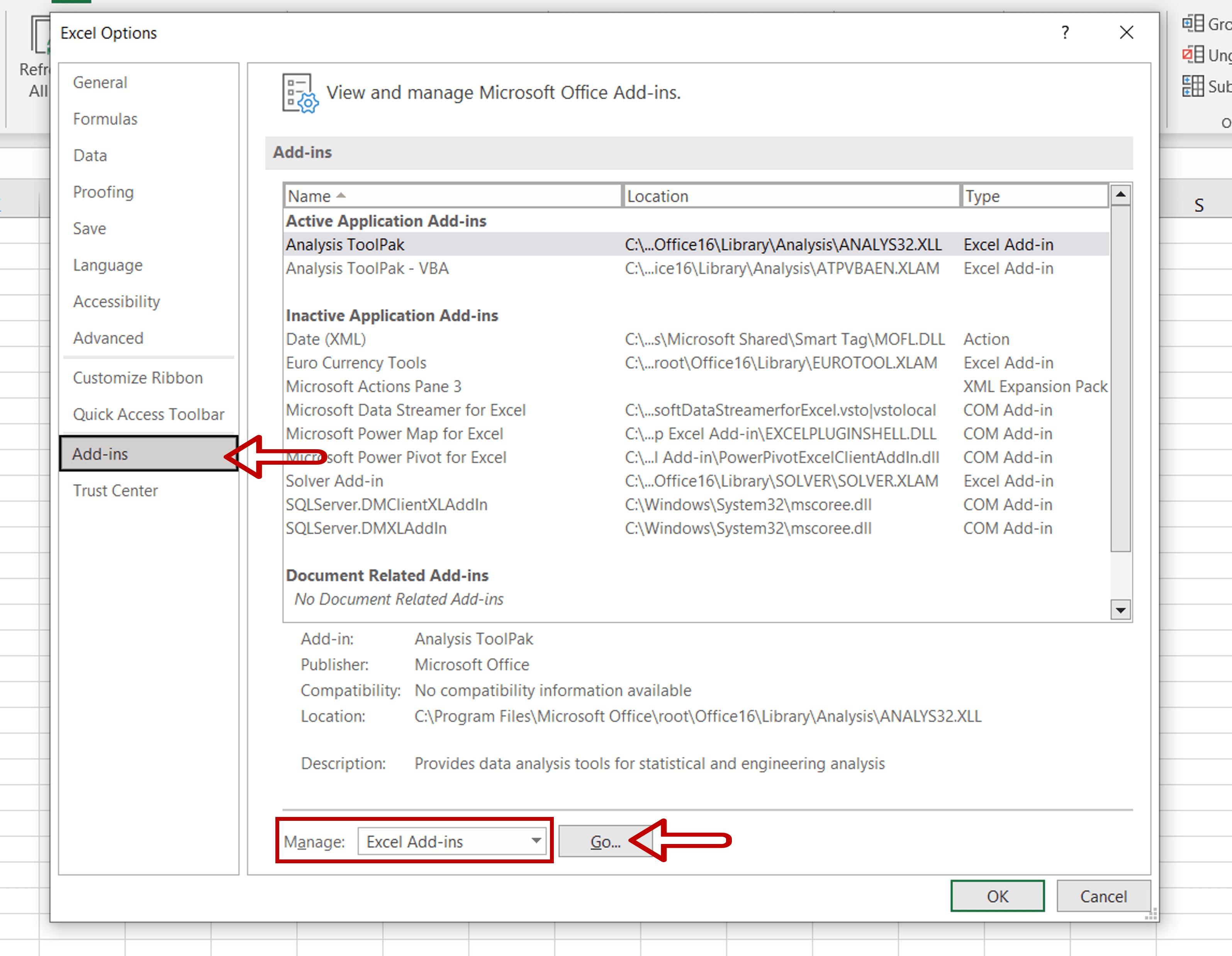The height and width of the screenshot is (956, 1232).
Task: Open the Excel Options help icon
Action: 1065,33
